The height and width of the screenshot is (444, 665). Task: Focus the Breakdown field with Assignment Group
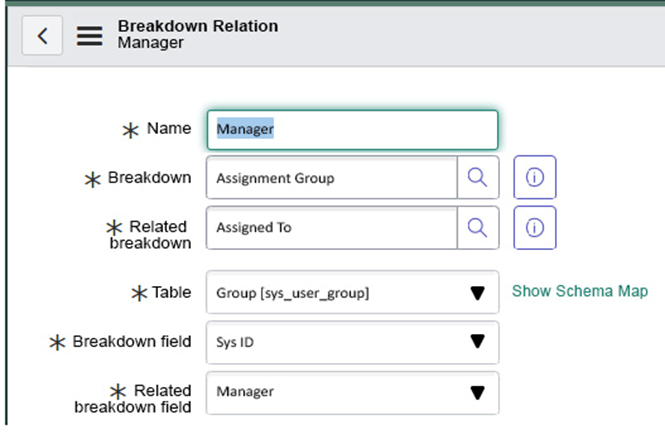coord(332,177)
